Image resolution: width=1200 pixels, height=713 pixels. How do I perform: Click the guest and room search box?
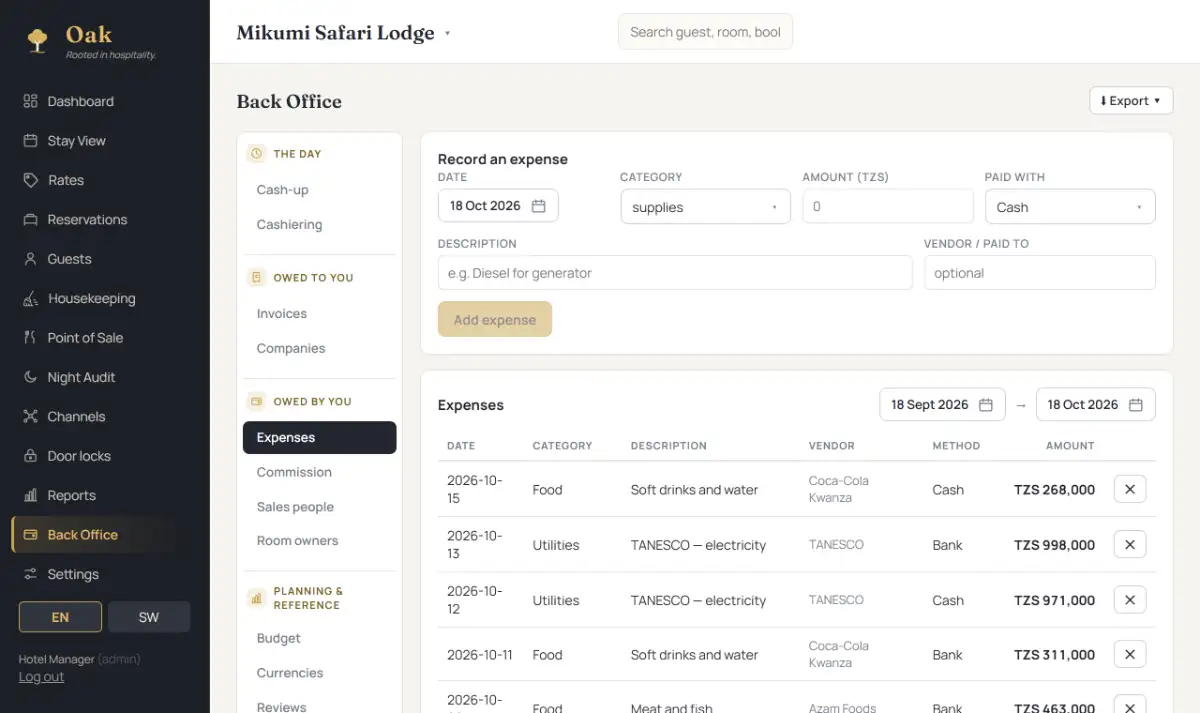pyautogui.click(x=705, y=32)
